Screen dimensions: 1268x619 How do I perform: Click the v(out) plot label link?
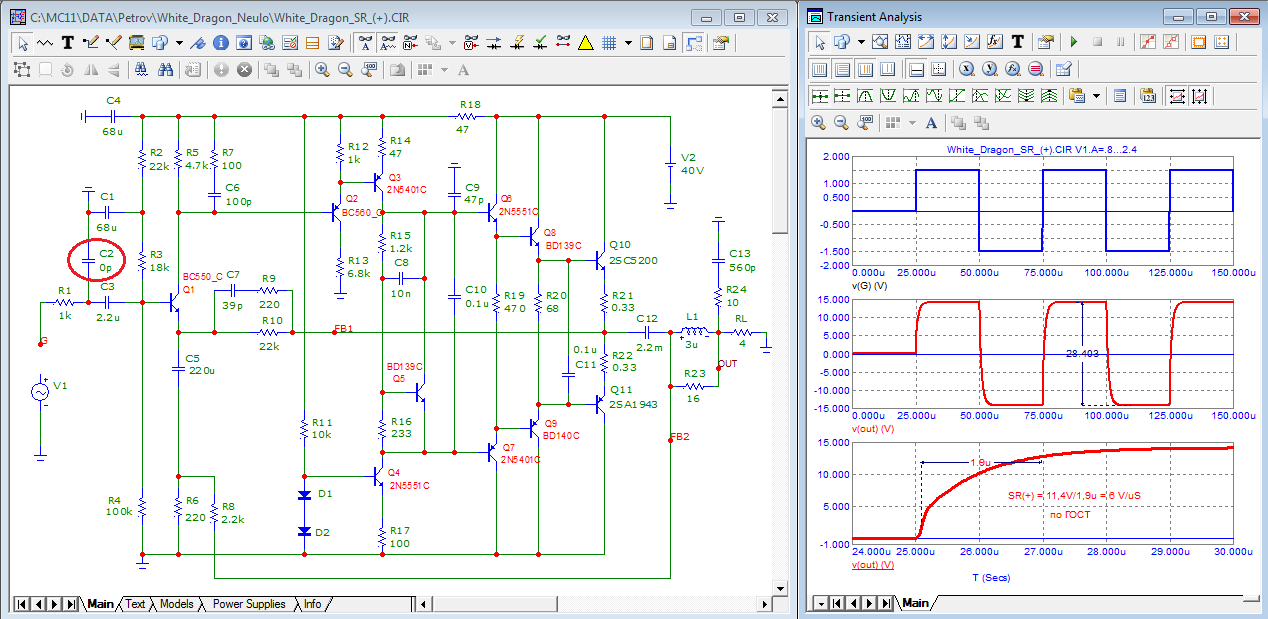point(871,565)
